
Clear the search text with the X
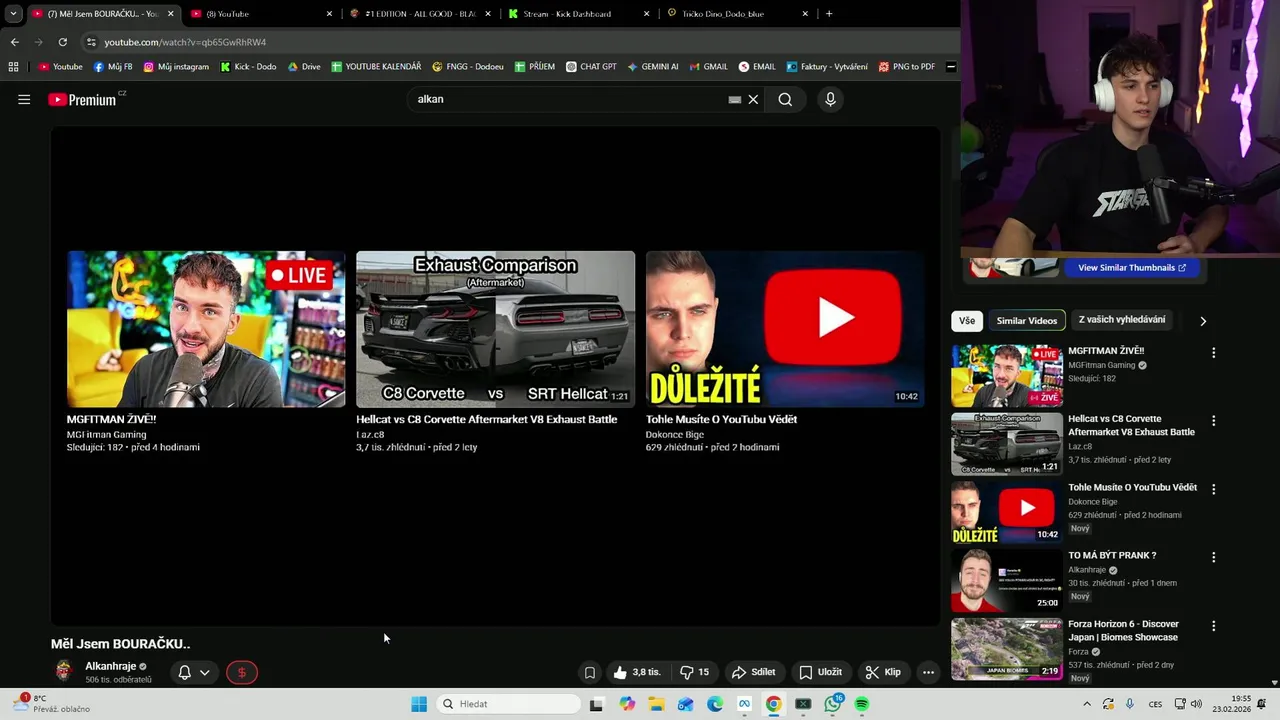coord(753,99)
